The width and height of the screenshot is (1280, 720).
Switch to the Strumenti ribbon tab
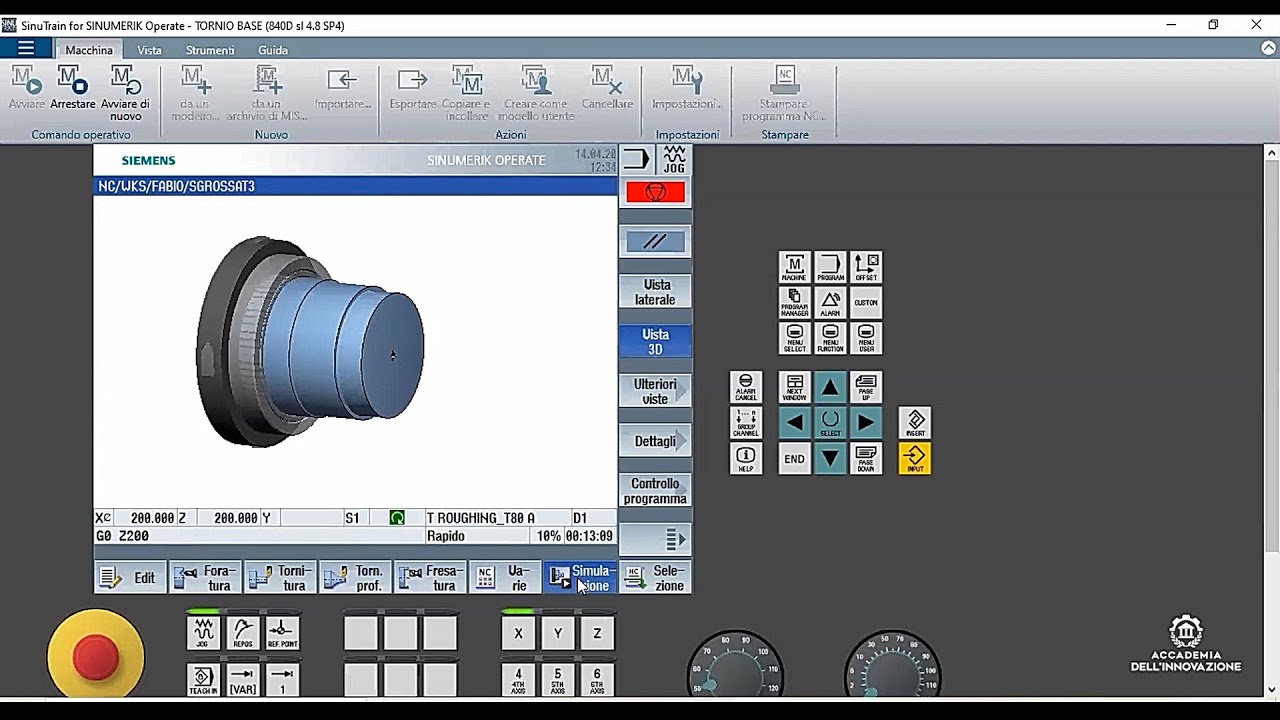210,50
